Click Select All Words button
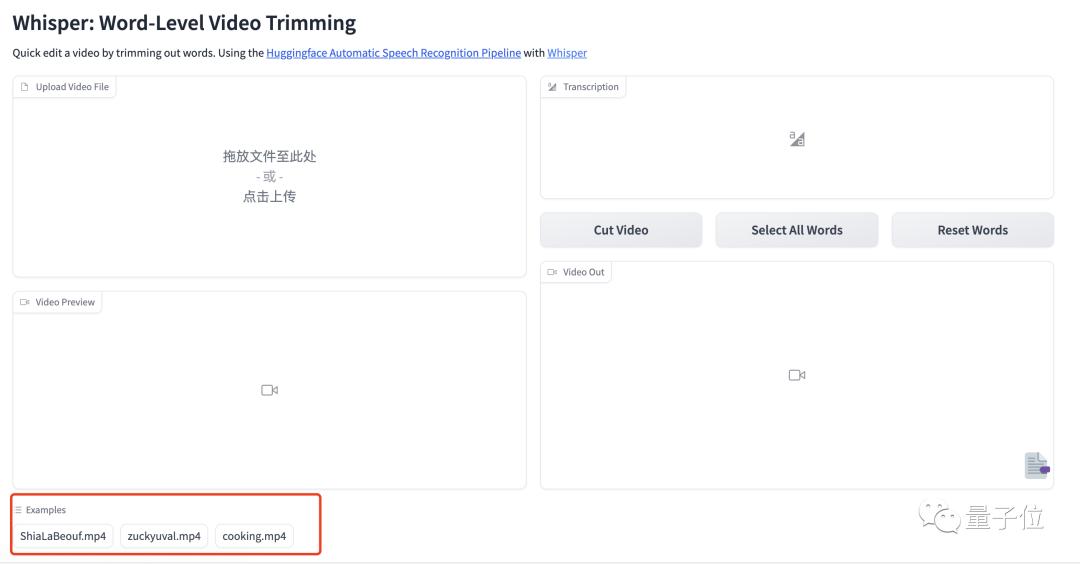Image resolution: width=1080 pixels, height=565 pixels. point(796,230)
